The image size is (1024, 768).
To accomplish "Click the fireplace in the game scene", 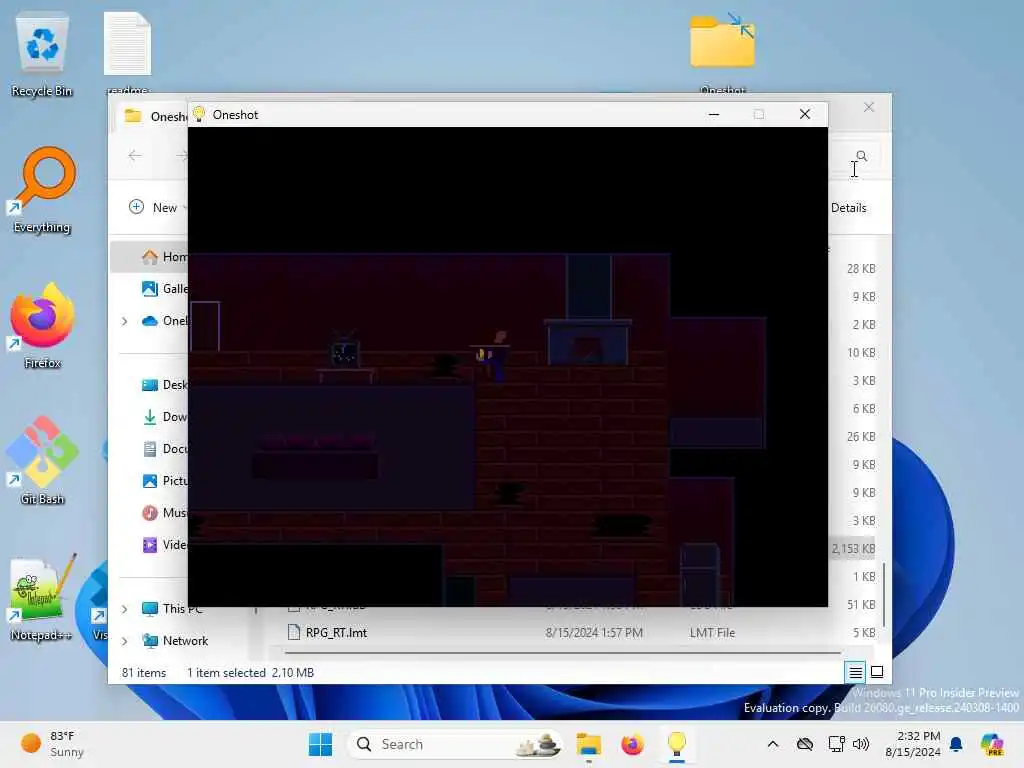I will 588,342.
